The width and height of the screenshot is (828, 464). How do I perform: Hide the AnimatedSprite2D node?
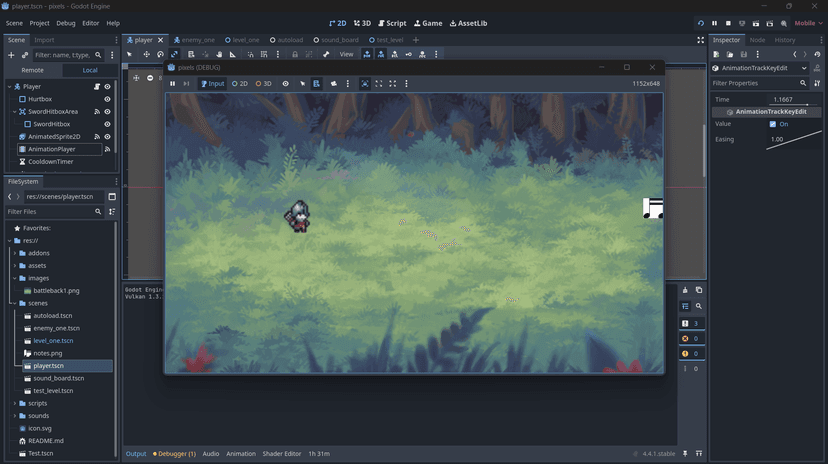[x=107, y=137]
